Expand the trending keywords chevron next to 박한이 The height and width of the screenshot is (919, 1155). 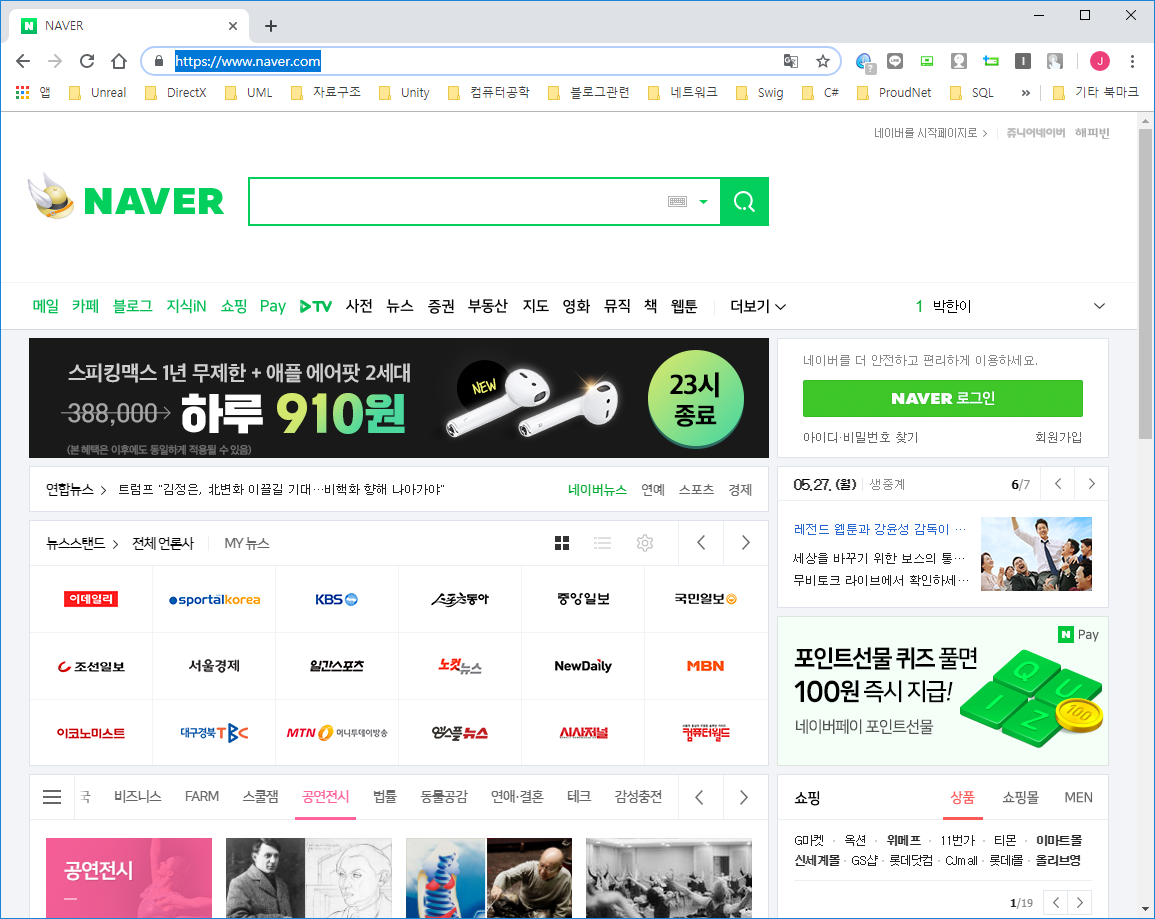pos(1099,306)
